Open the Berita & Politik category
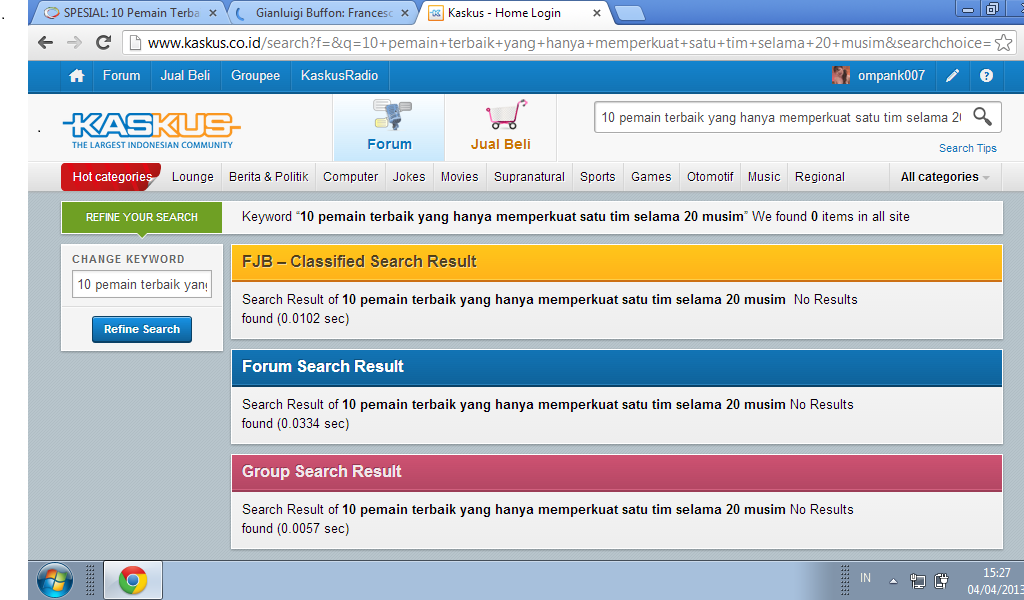 click(x=268, y=177)
